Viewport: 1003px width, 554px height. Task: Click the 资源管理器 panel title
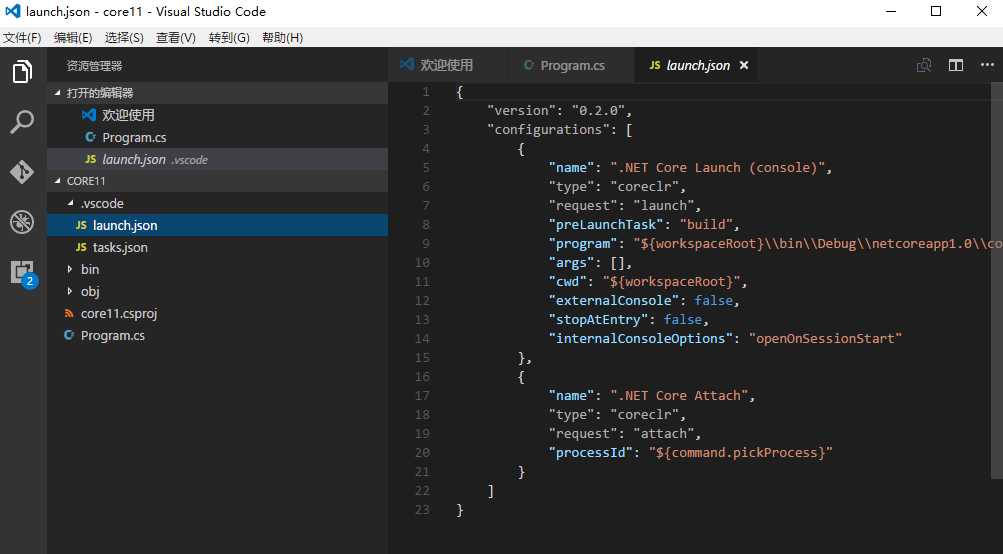point(94,66)
